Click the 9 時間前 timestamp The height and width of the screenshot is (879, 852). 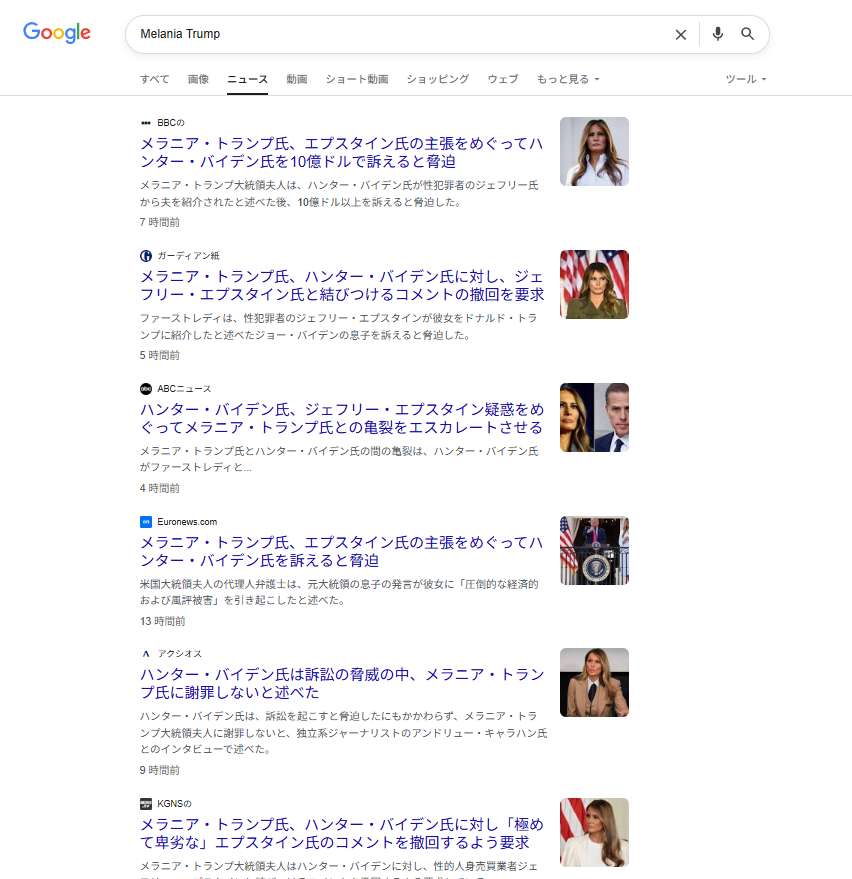[160, 770]
